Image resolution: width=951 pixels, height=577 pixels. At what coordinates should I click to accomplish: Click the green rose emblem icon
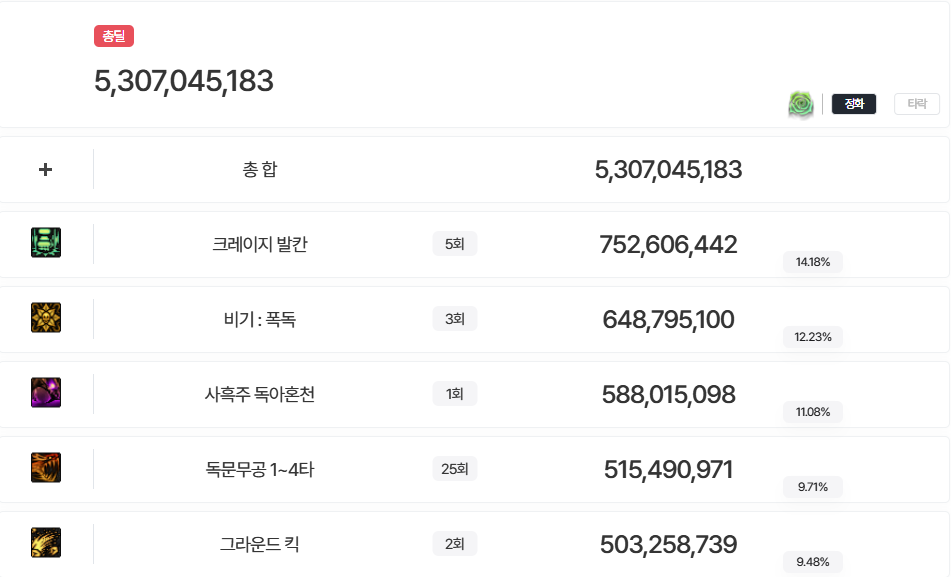[x=801, y=104]
